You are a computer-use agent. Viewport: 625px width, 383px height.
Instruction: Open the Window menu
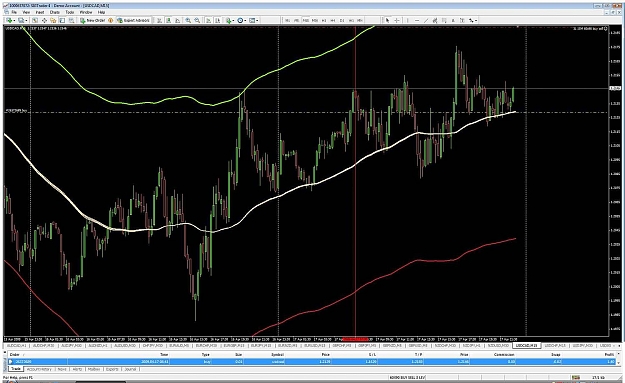(x=86, y=12)
